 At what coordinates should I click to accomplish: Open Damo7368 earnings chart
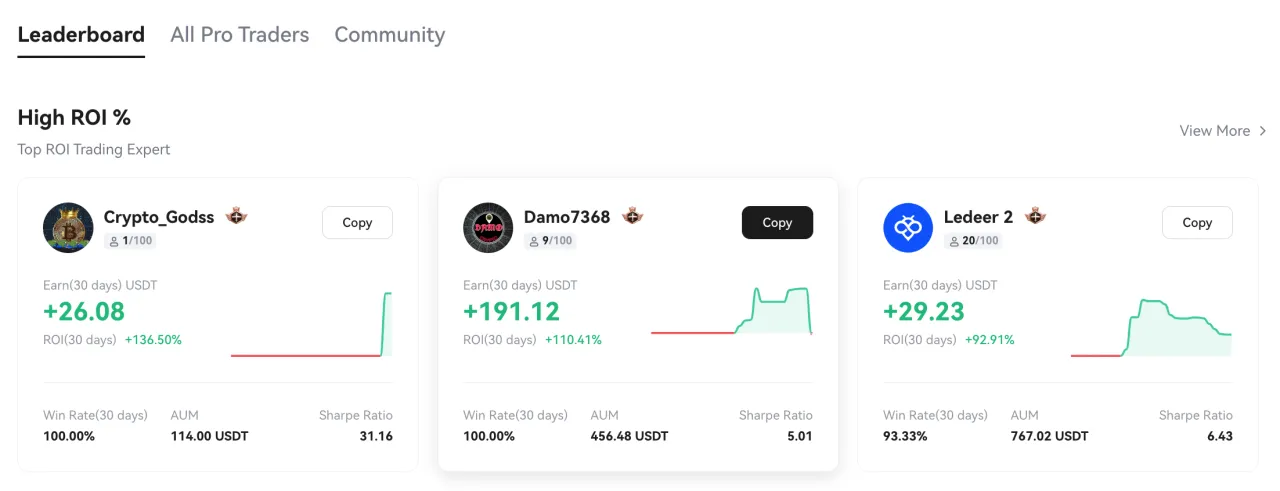point(731,312)
